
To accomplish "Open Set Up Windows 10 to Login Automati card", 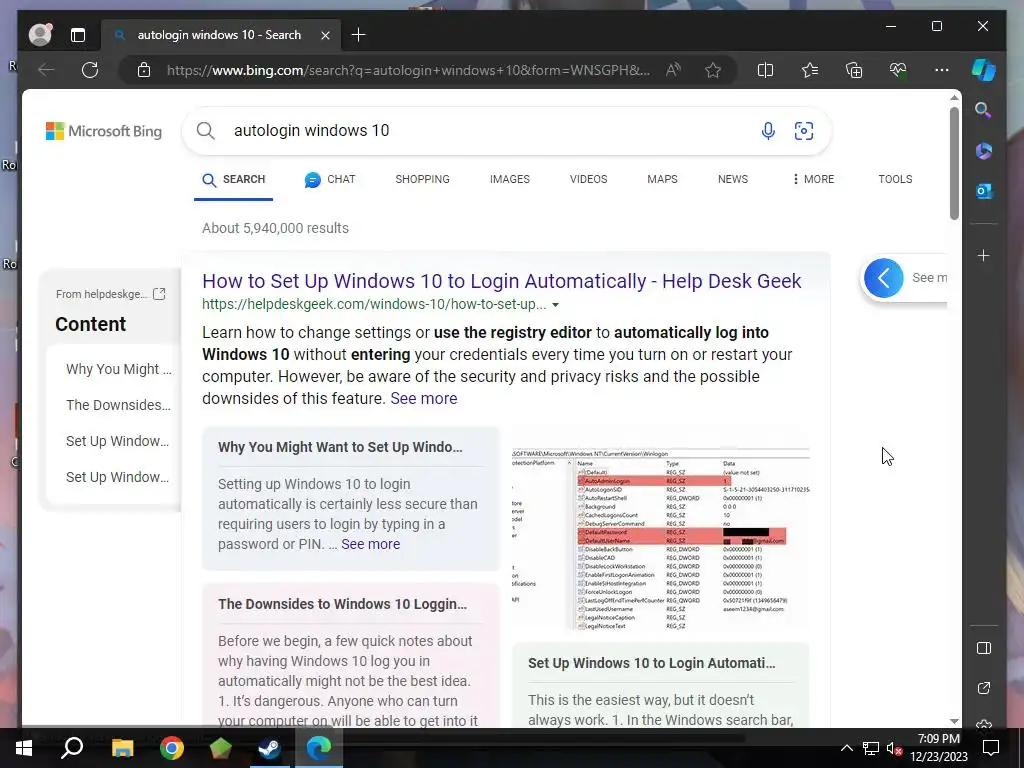I will pos(652,663).
